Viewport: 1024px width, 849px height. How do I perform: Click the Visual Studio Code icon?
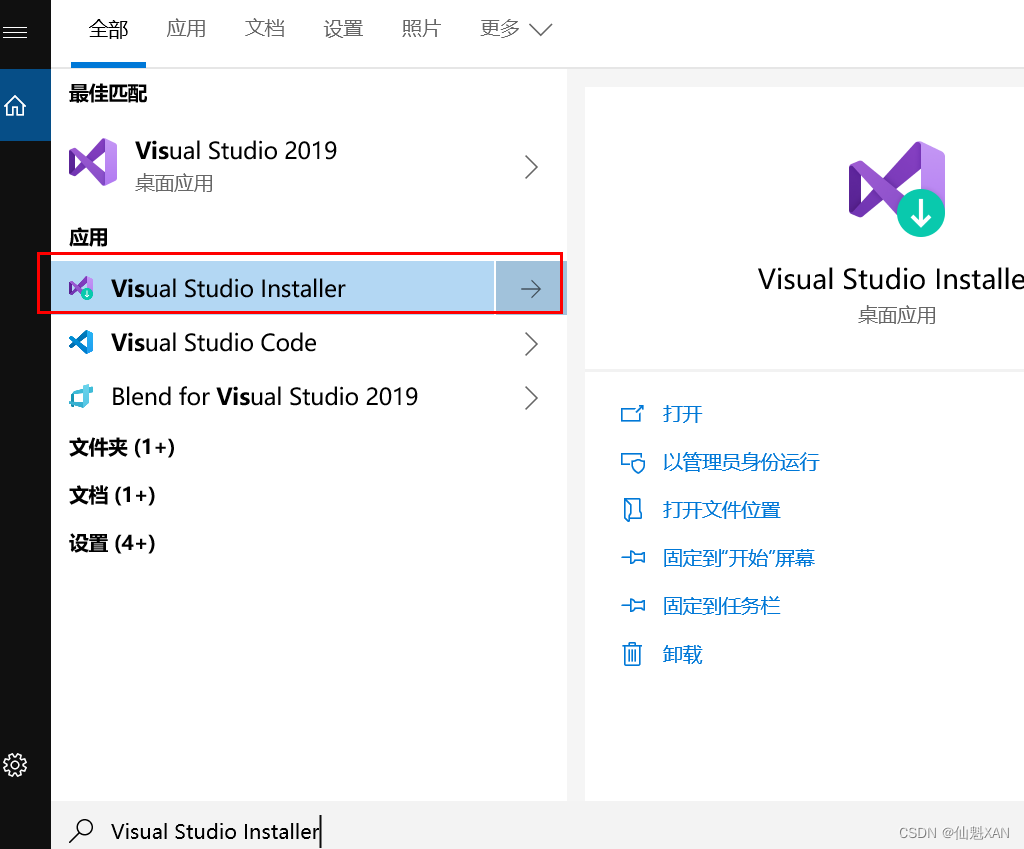click(81, 343)
